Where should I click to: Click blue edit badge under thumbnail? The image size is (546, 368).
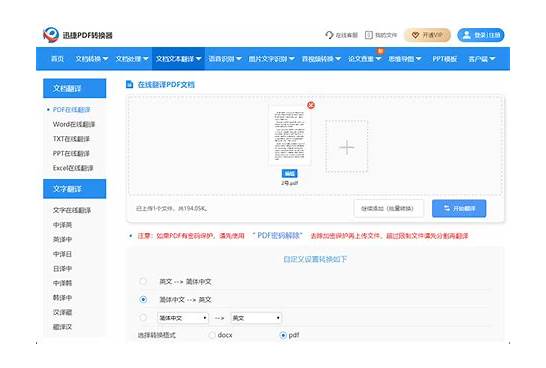click(x=289, y=173)
